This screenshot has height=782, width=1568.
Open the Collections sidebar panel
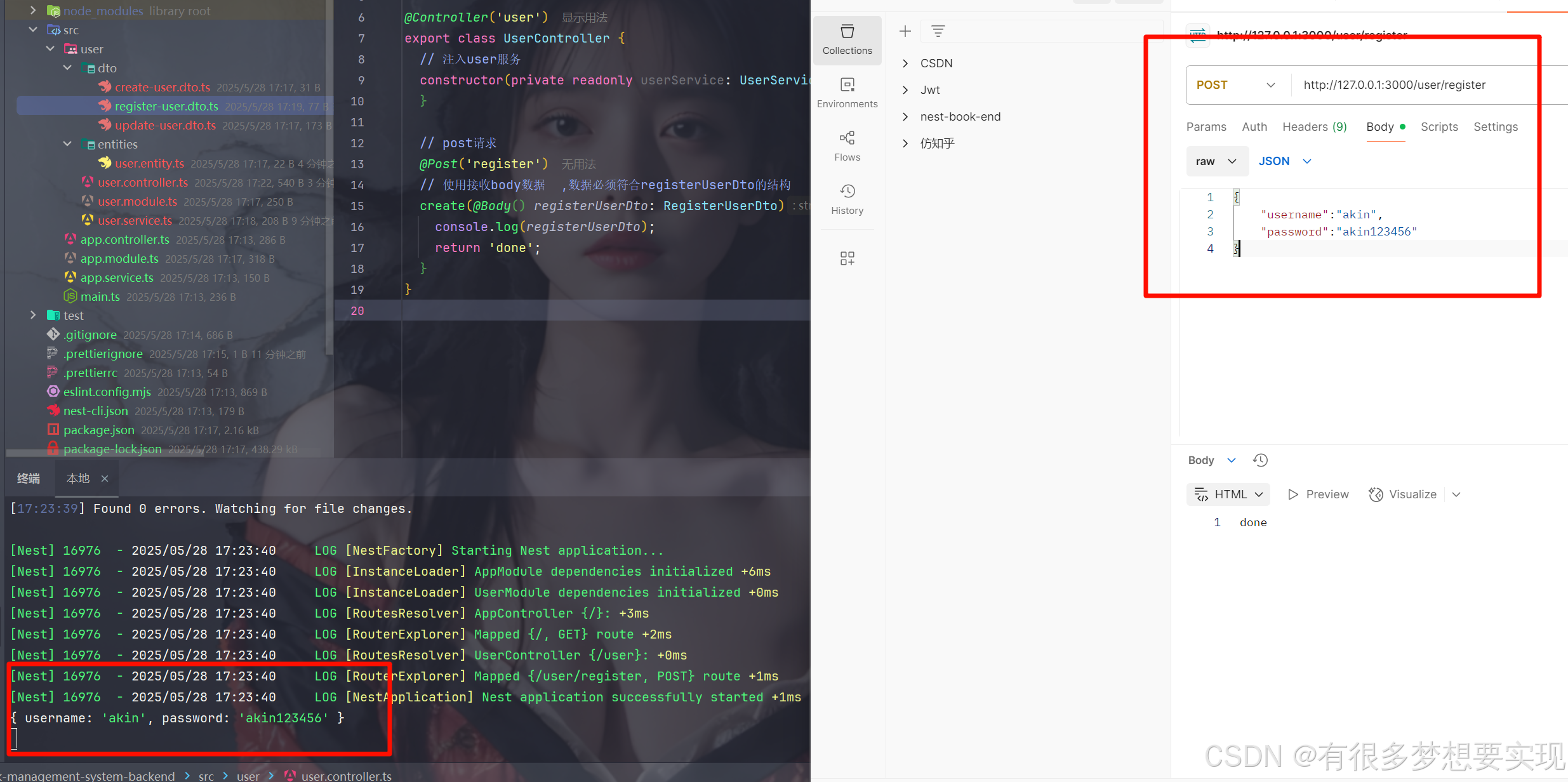[847, 39]
